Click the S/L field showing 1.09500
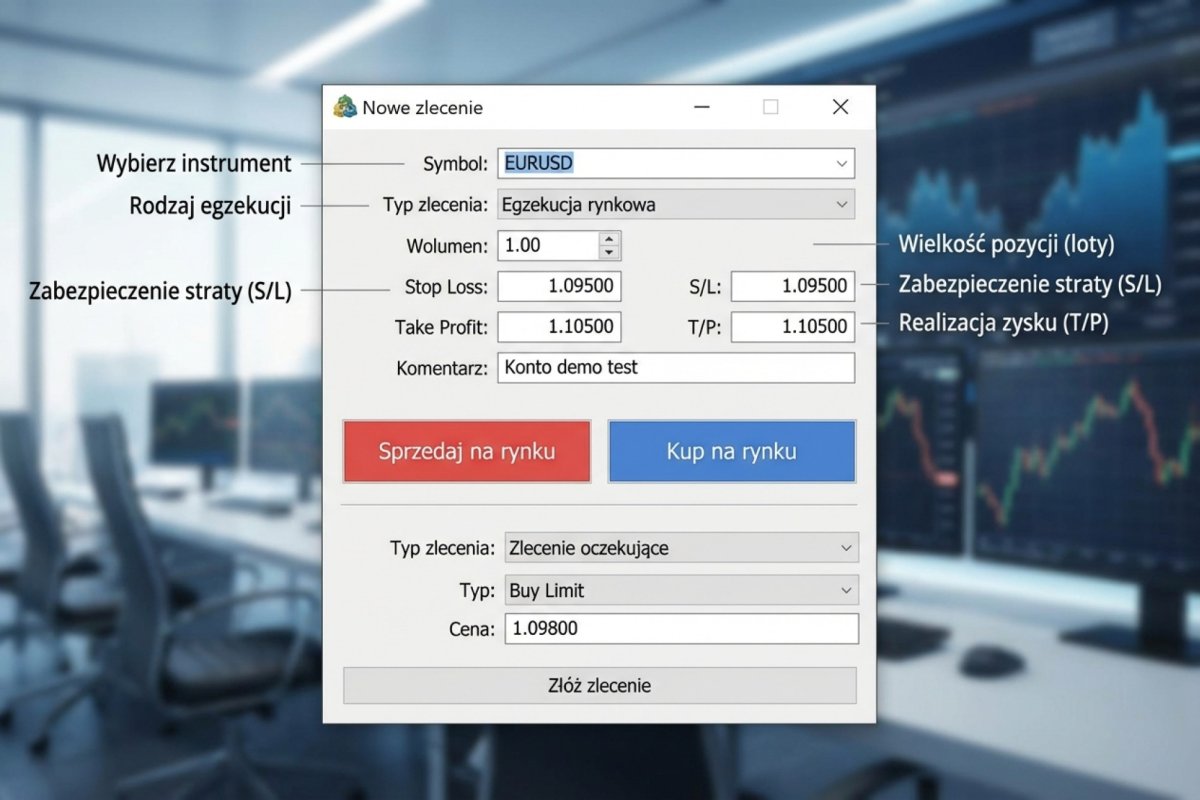The image size is (1200, 800). pyautogui.click(x=793, y=286)
